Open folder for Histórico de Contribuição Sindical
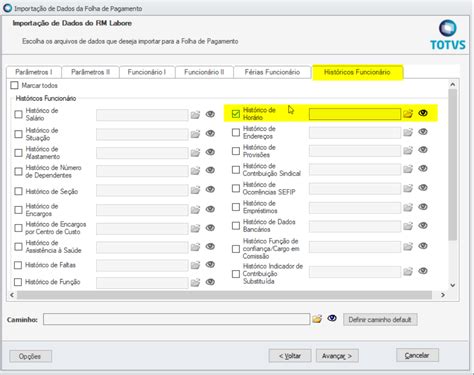Image resolution: width=474 pixels, height=375 pixels. pos(408,169)
